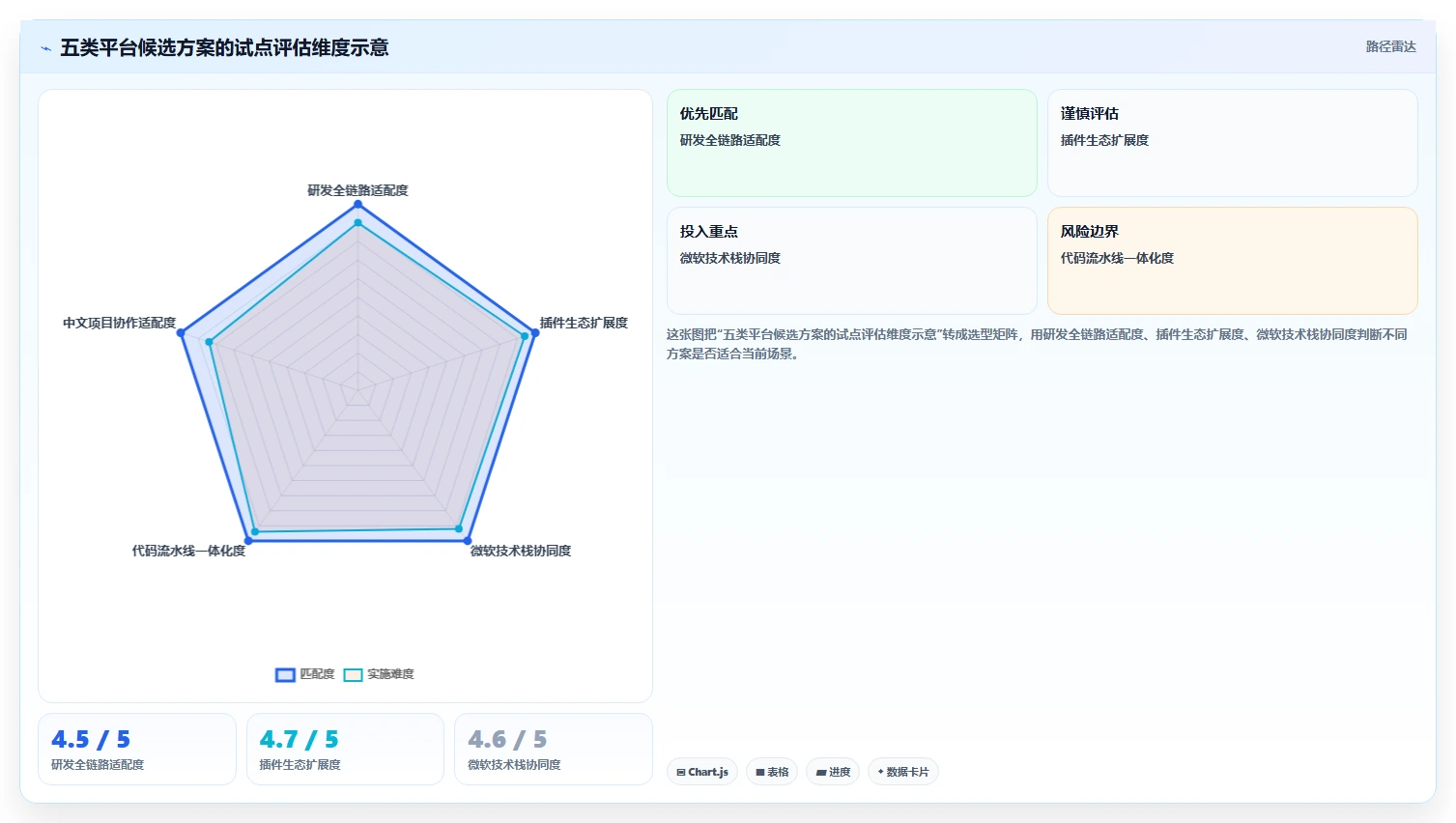This screenshot has width=1456, height=823.
Task: Click the title 五类平台候选方案的试点评估维度示意
Action: (x=224, y=47)
